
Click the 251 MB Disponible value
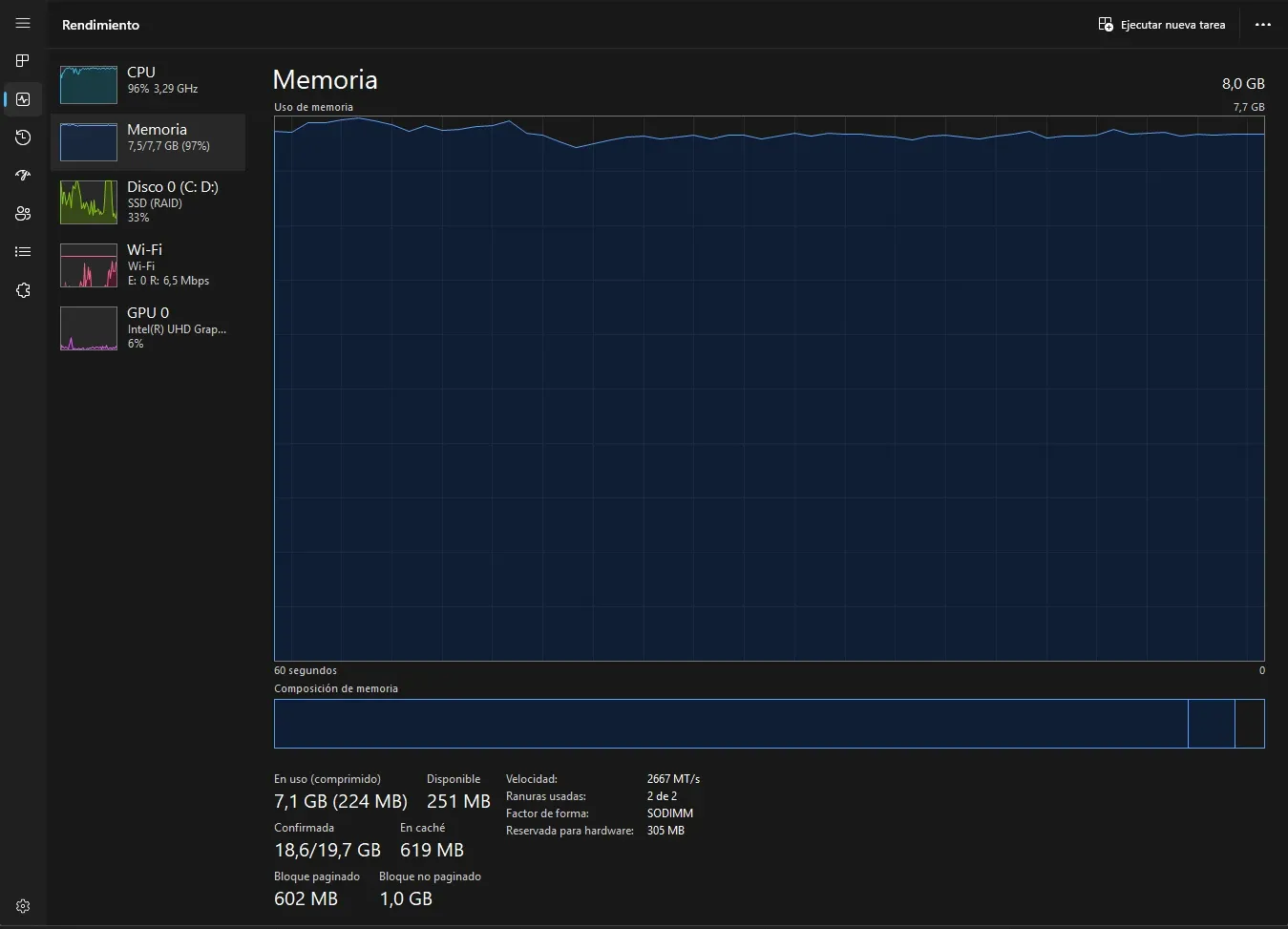(458, 801)
